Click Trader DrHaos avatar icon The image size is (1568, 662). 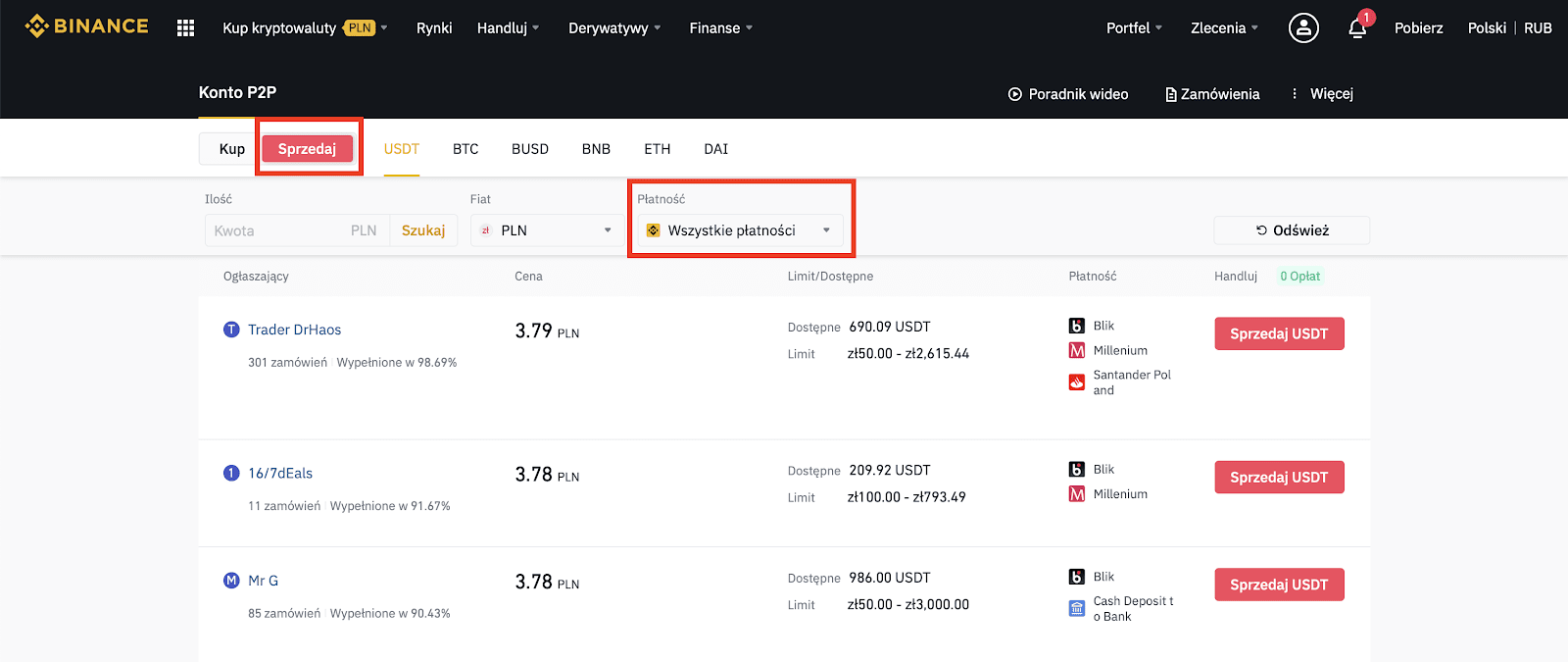[x=231, y=330]
